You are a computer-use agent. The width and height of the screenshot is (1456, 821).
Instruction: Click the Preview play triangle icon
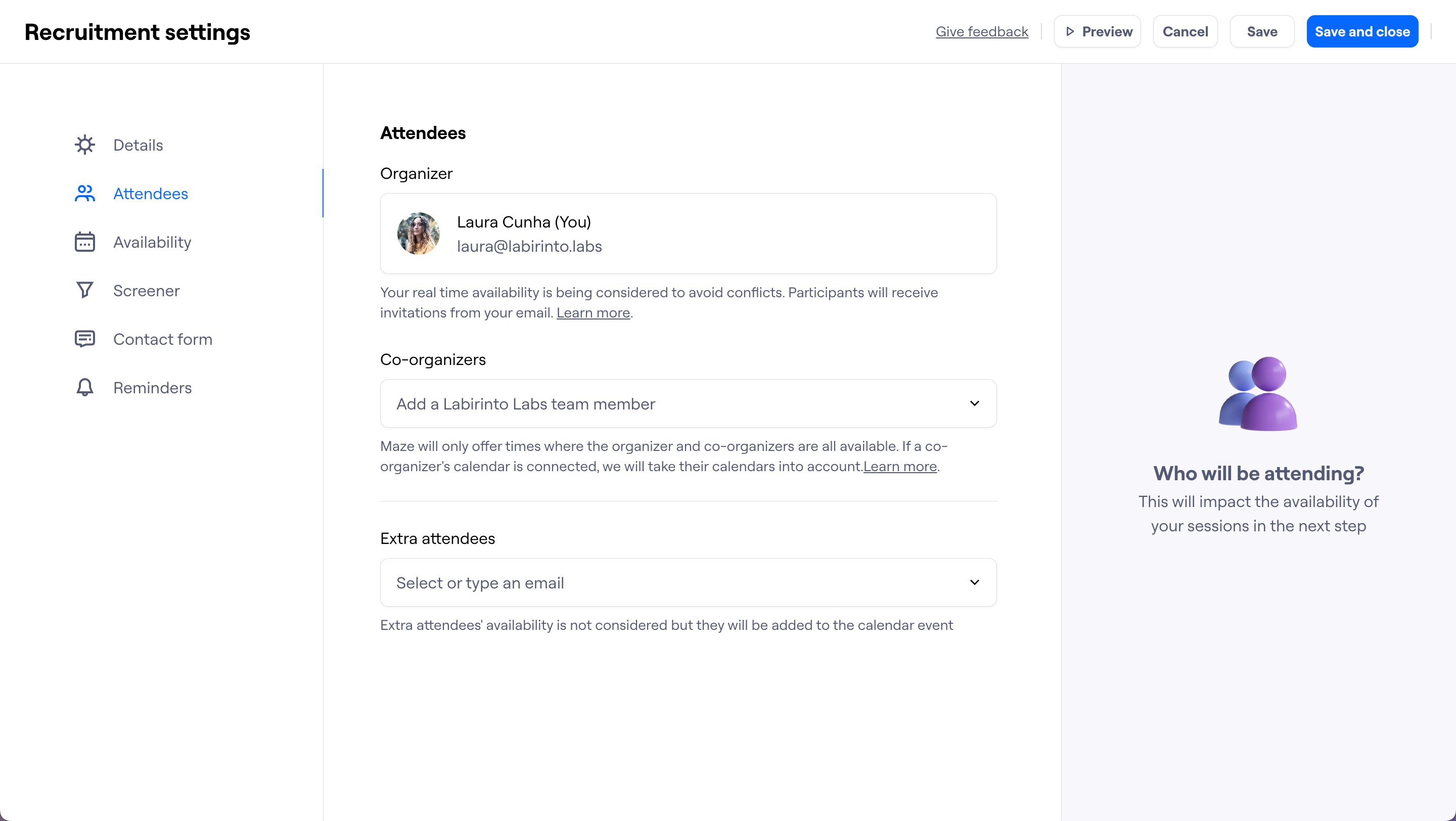[x=1069, y=32]
